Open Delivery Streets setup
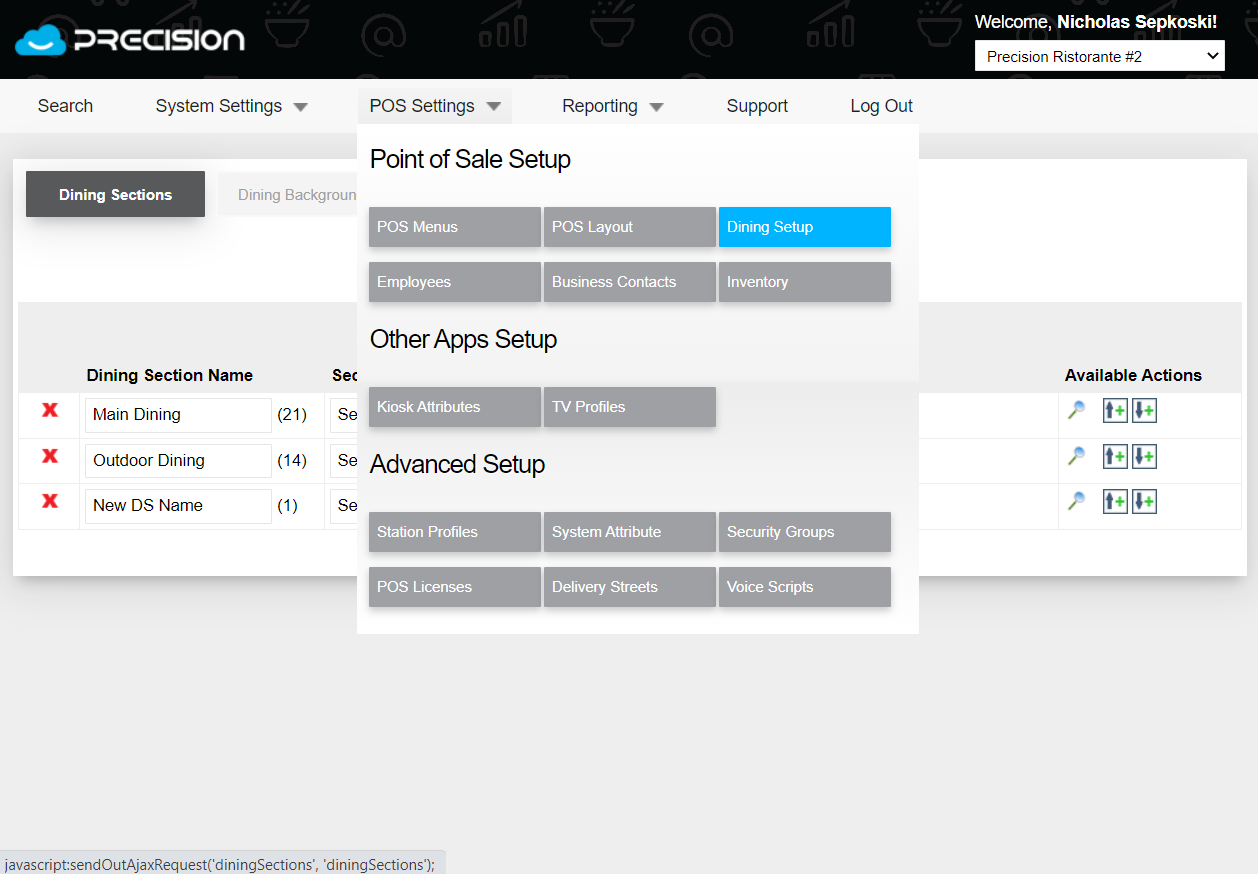This screenshot has height=874, width=1258. 630,587
